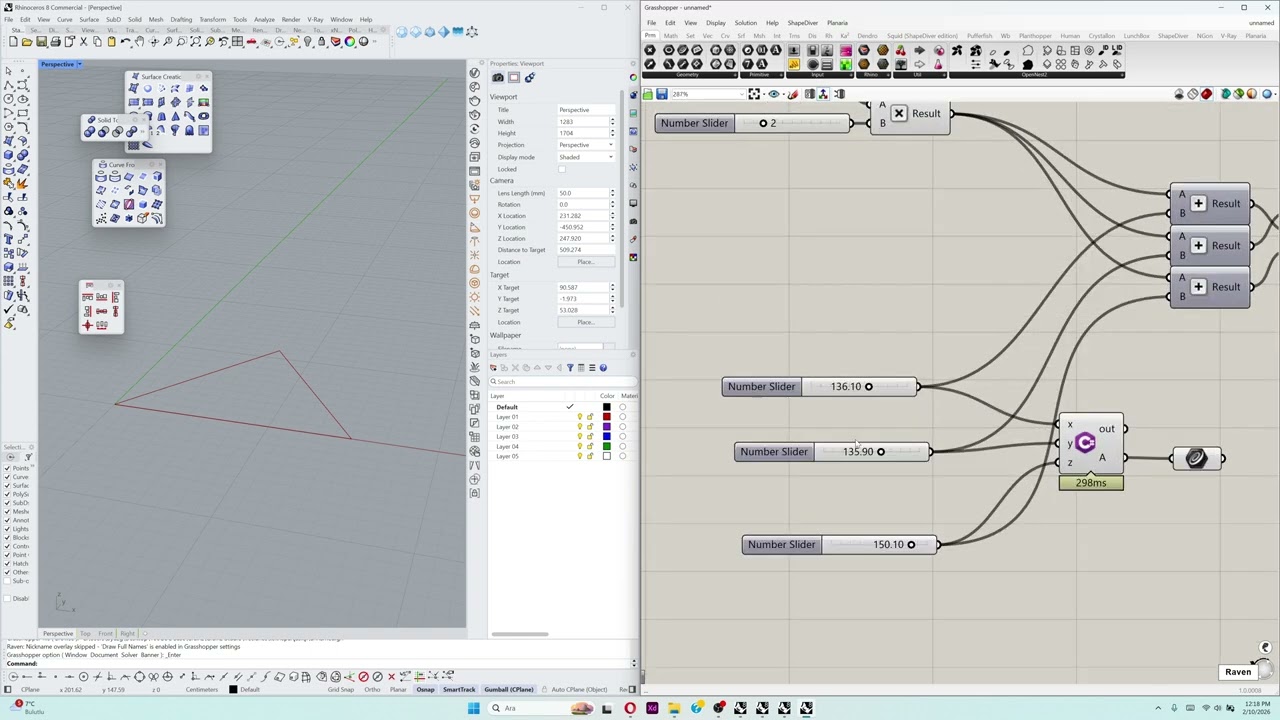Screen dimensions: 1280x720
Task: Click the Lens Length stepper arrows
Action: 612,193
